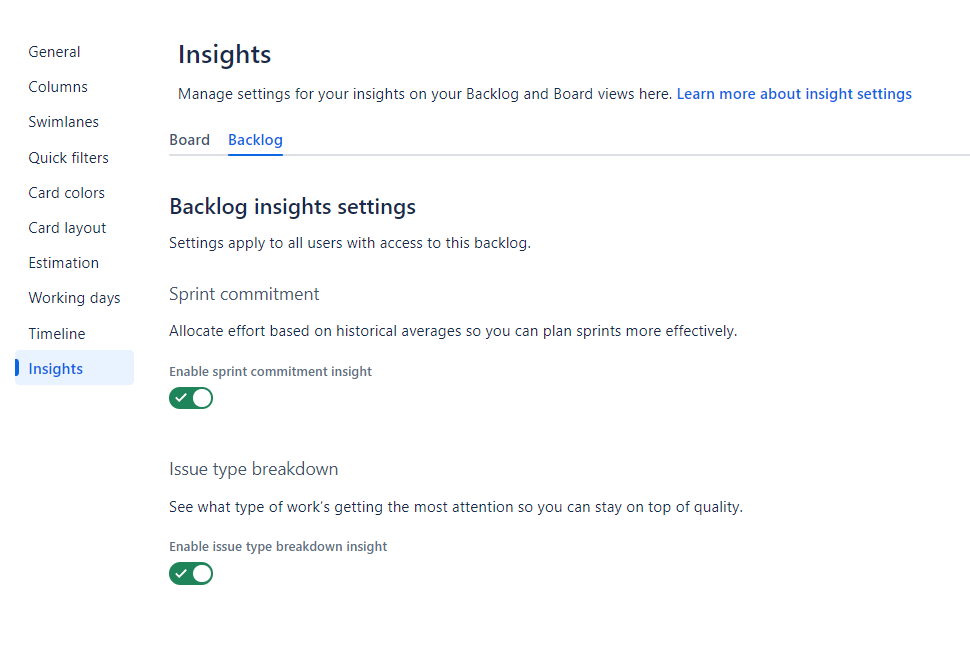This screenshot has height=661, width=970.
Task: Open Timeline settings
Action: point(57,334)
